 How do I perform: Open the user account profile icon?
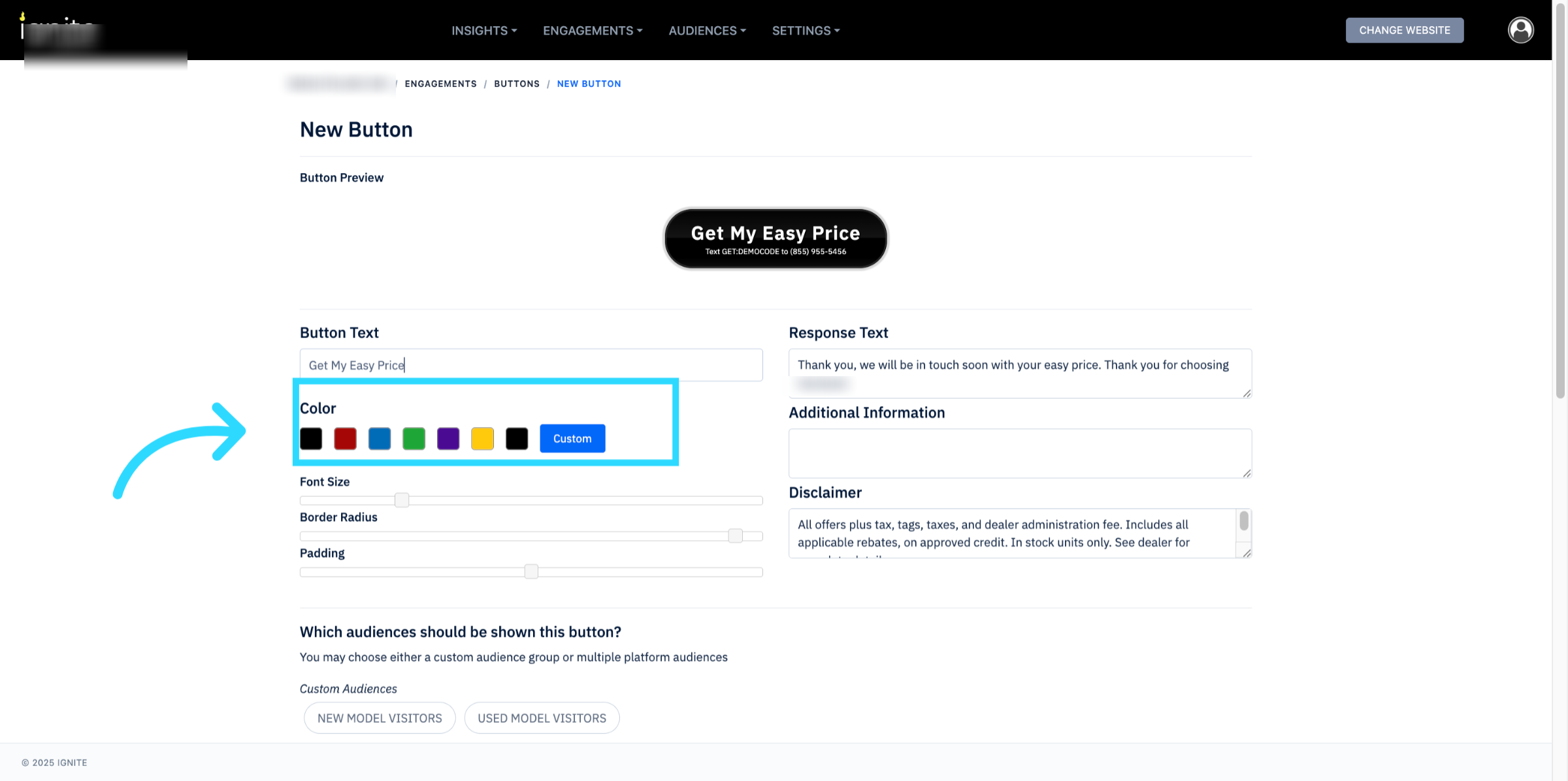coord(1520,30)
